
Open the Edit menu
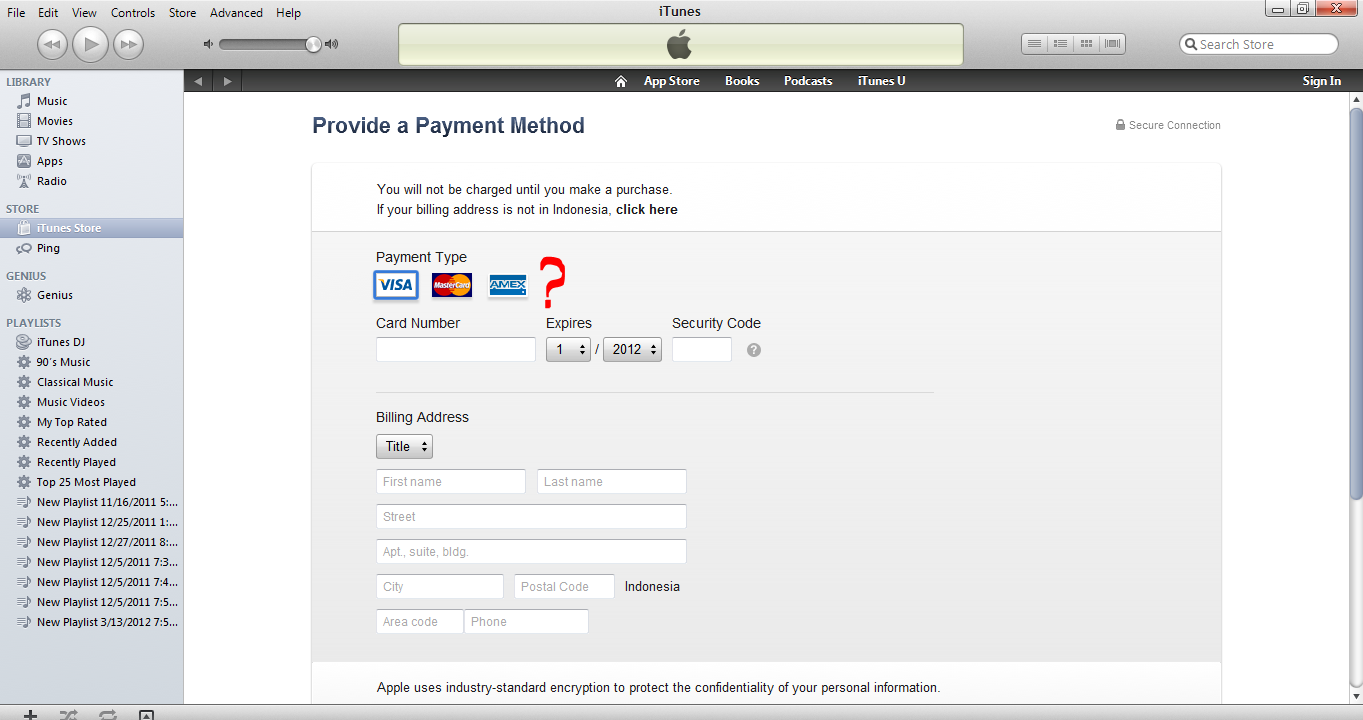point(48,13)
